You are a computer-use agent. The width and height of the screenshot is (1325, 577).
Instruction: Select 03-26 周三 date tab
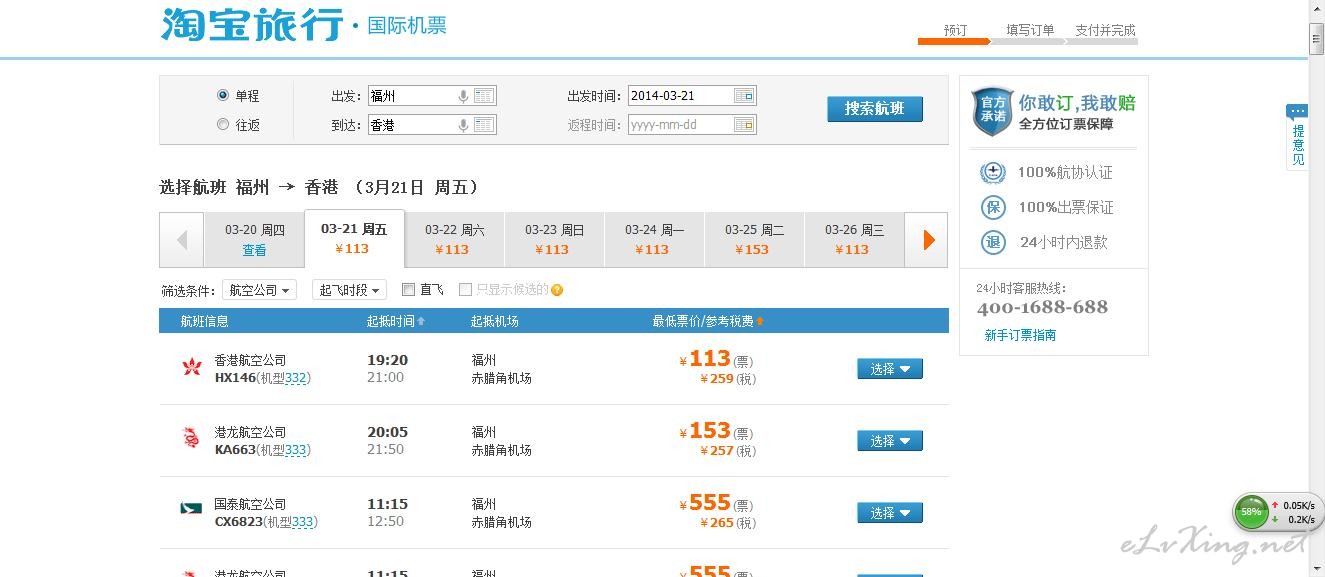pos(854,240)
